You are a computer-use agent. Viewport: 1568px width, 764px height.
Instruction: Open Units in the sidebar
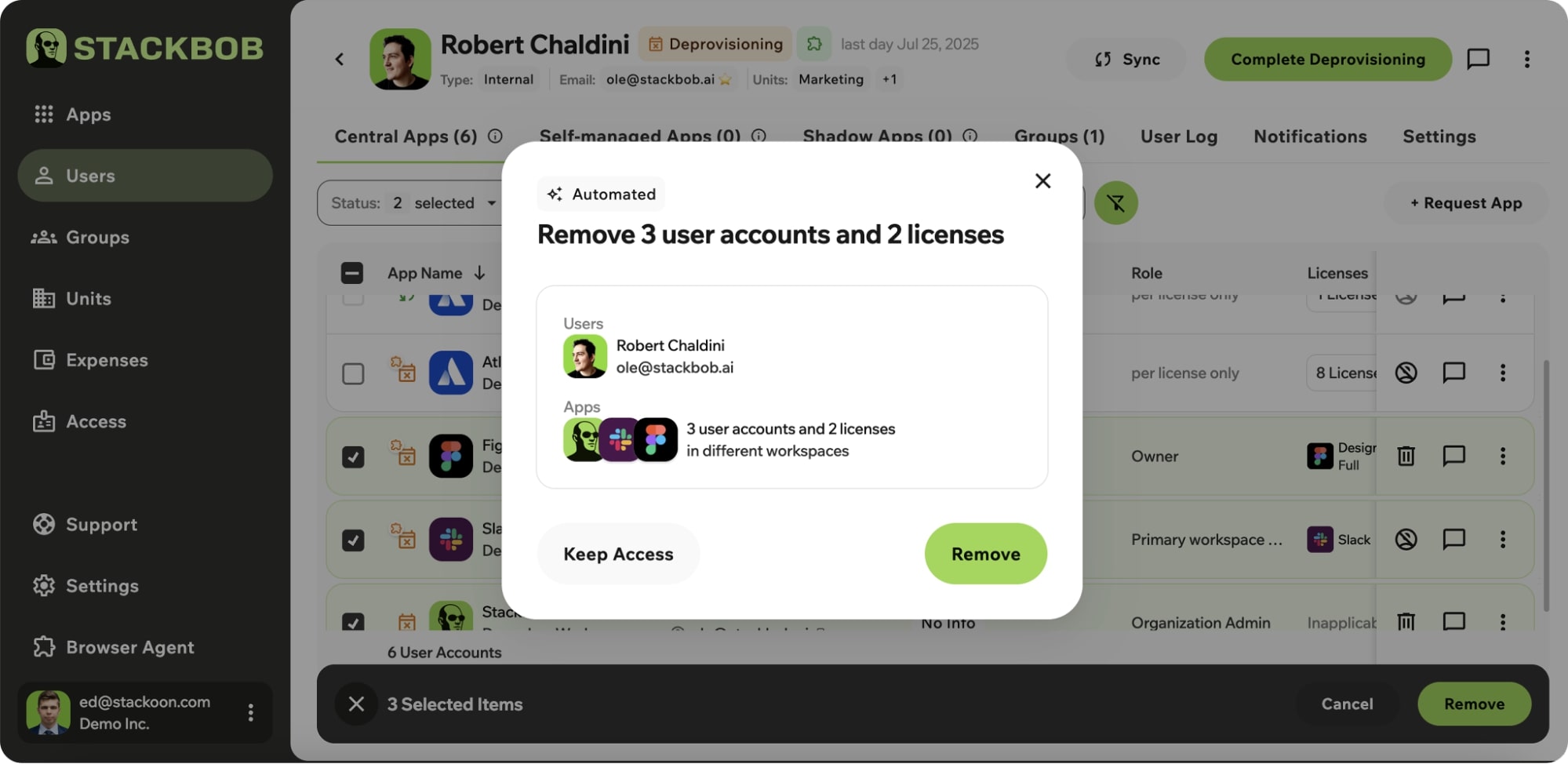(72, 299)
